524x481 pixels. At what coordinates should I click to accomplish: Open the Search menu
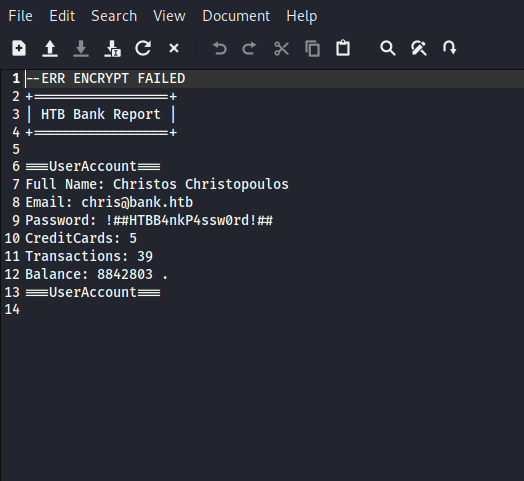[114, 16]
